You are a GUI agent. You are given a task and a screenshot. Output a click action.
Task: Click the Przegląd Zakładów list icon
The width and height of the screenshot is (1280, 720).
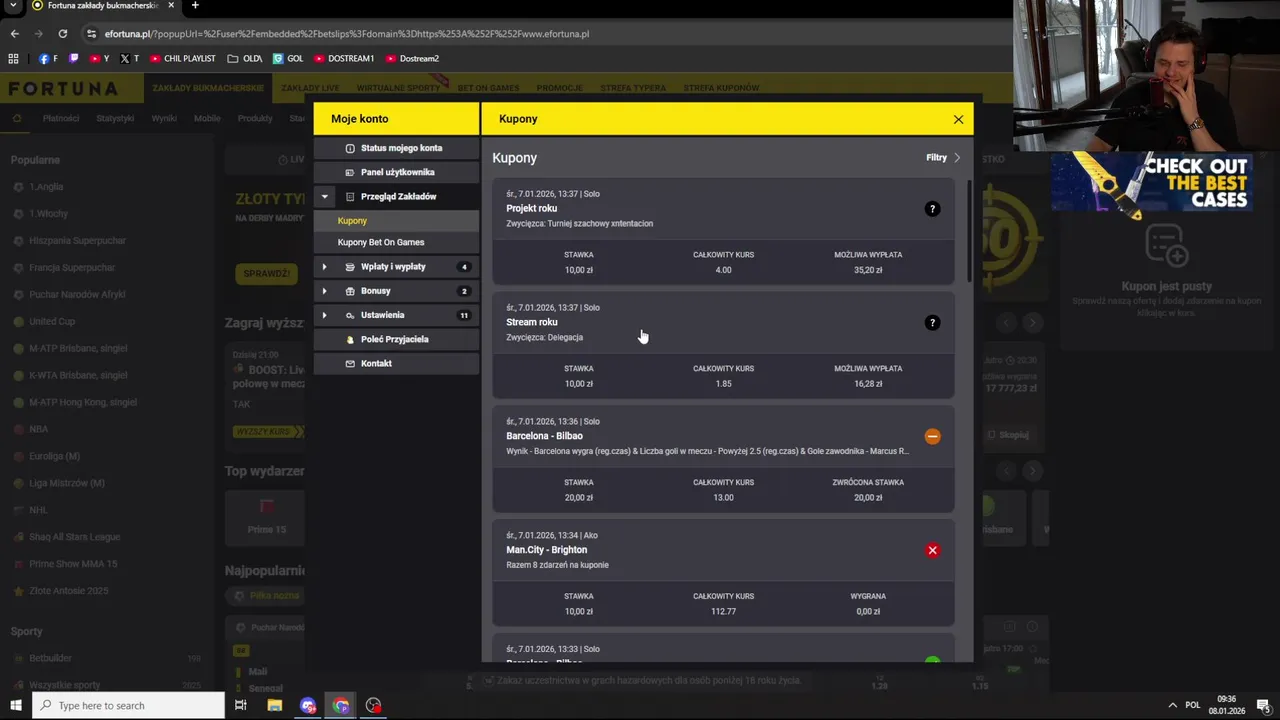click(350, 197)
